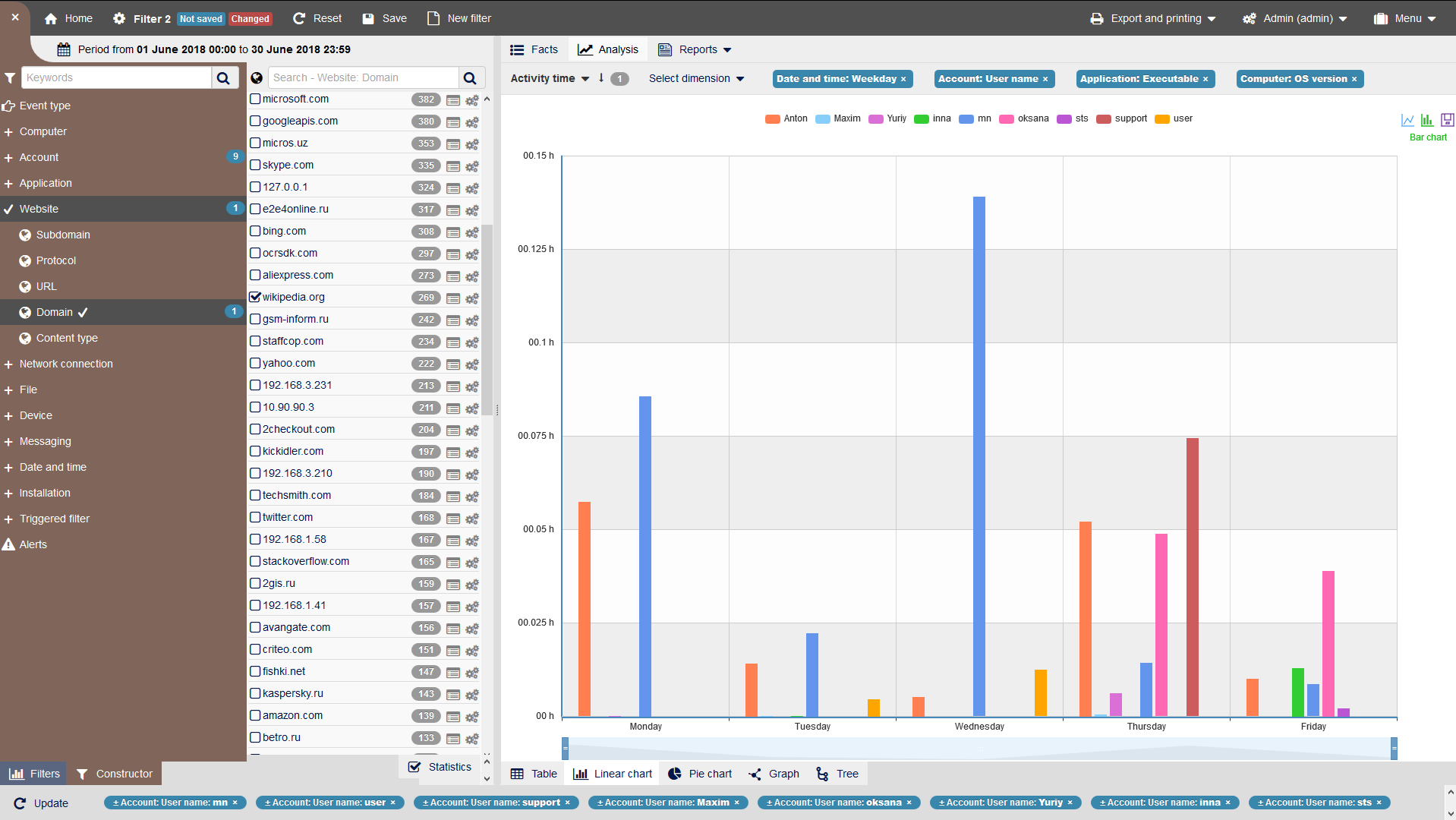Switch to the Facts tab
1456x820 pixels.
(x=534, y=49)
